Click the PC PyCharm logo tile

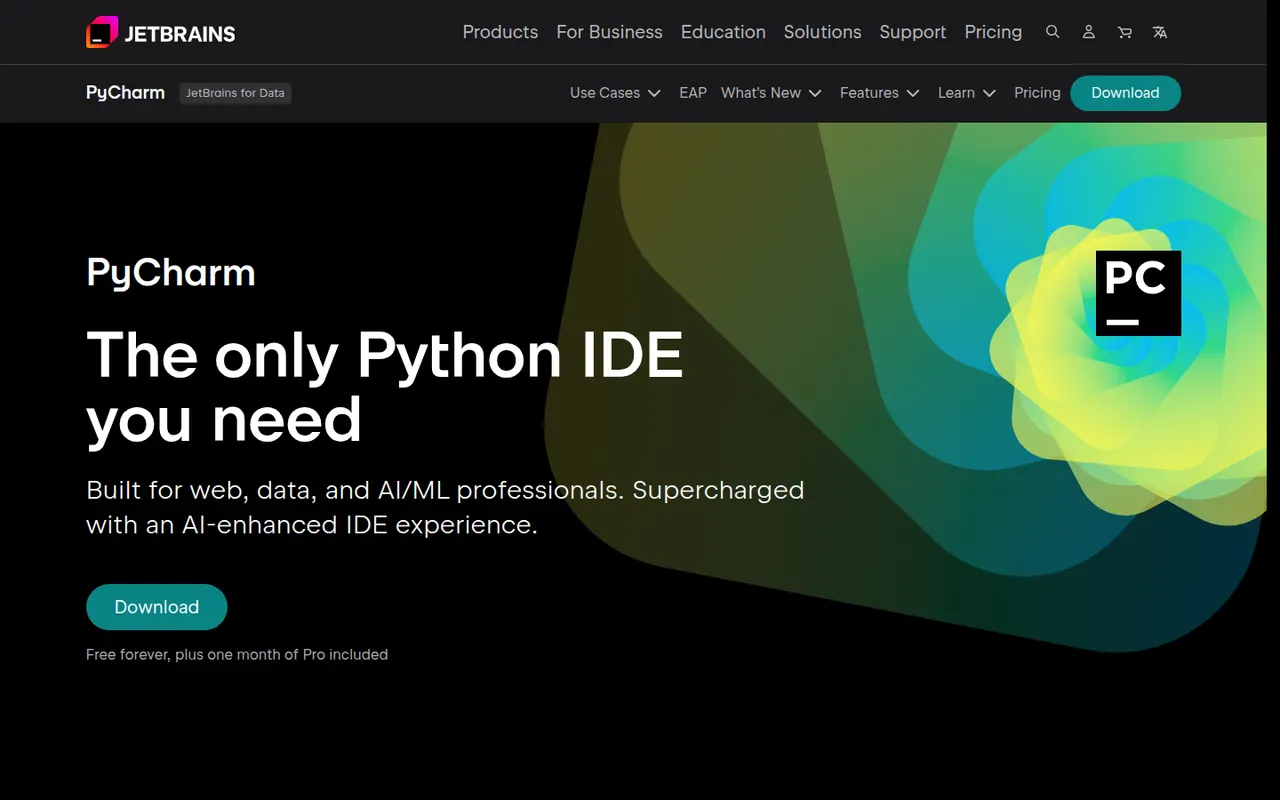pyautogui.click(x=1138, y=293)
